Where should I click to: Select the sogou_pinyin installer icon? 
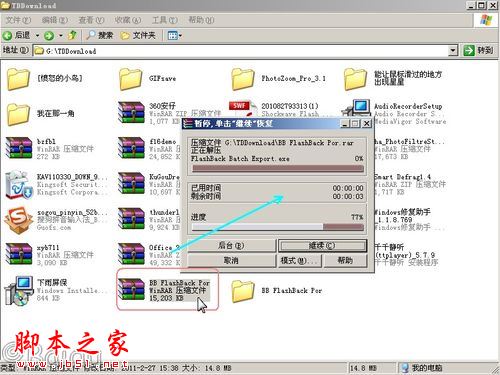[19, 220]
